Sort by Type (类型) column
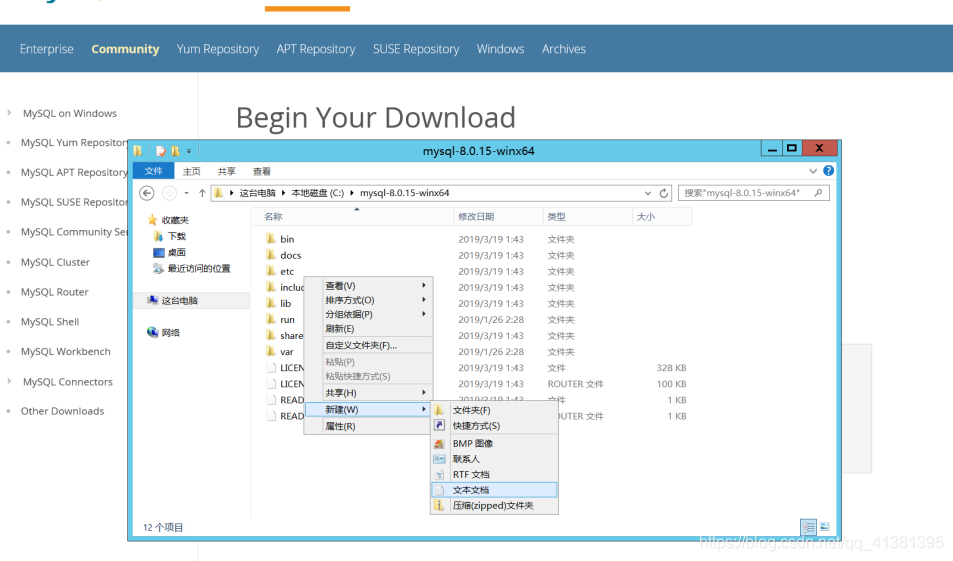 coord(588,217)
